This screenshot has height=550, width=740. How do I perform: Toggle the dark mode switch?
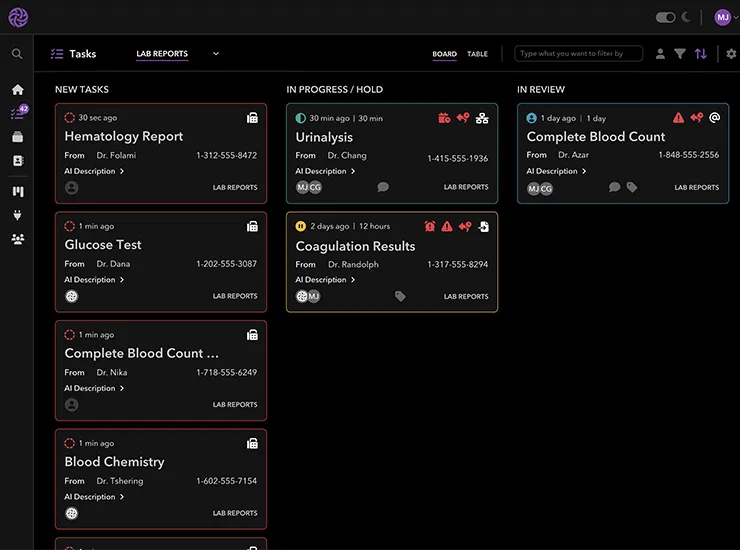[x=665, y=17]
